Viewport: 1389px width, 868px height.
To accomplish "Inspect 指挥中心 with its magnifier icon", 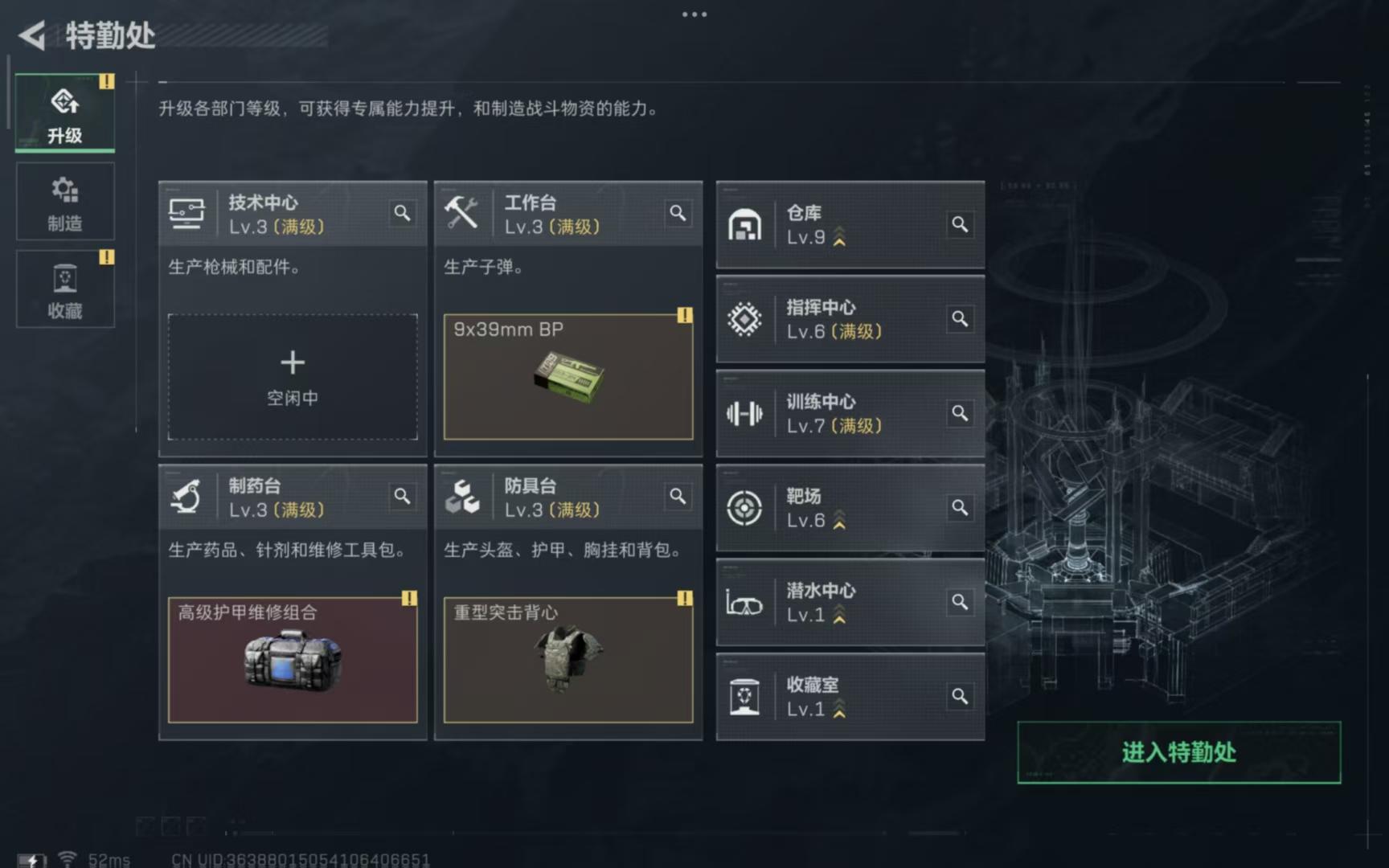I will [960, 319].
